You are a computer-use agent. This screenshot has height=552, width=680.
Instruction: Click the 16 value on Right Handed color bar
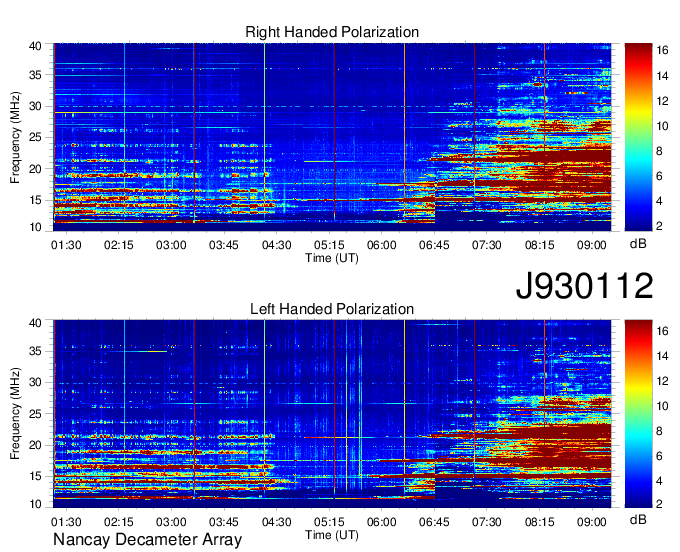662,51
